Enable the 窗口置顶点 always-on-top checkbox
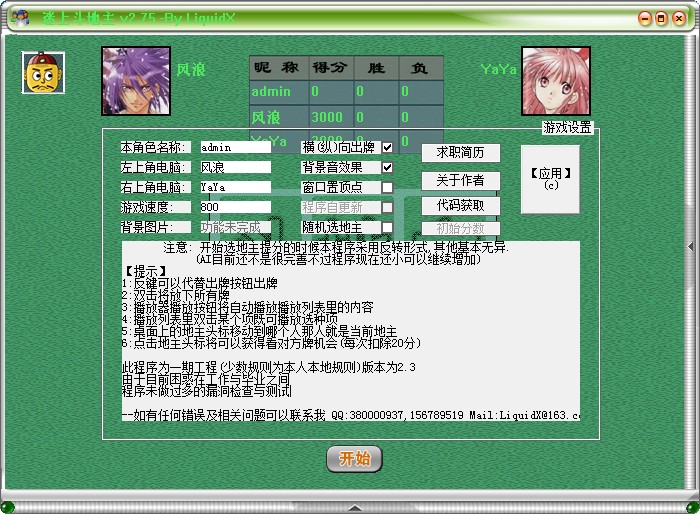 (x=387, y=187)
